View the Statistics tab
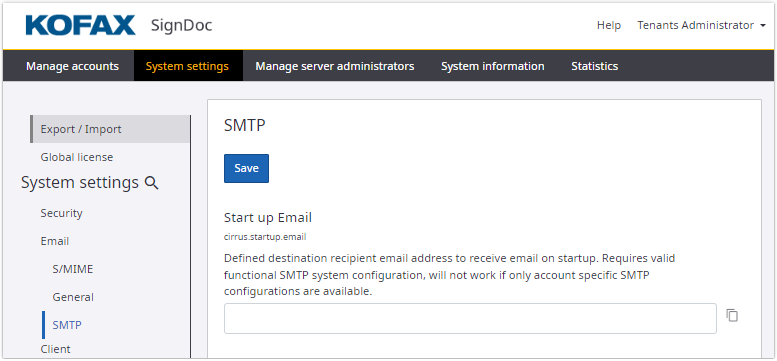Viewport: 777px width, 361px height. [x=595, y=66]
